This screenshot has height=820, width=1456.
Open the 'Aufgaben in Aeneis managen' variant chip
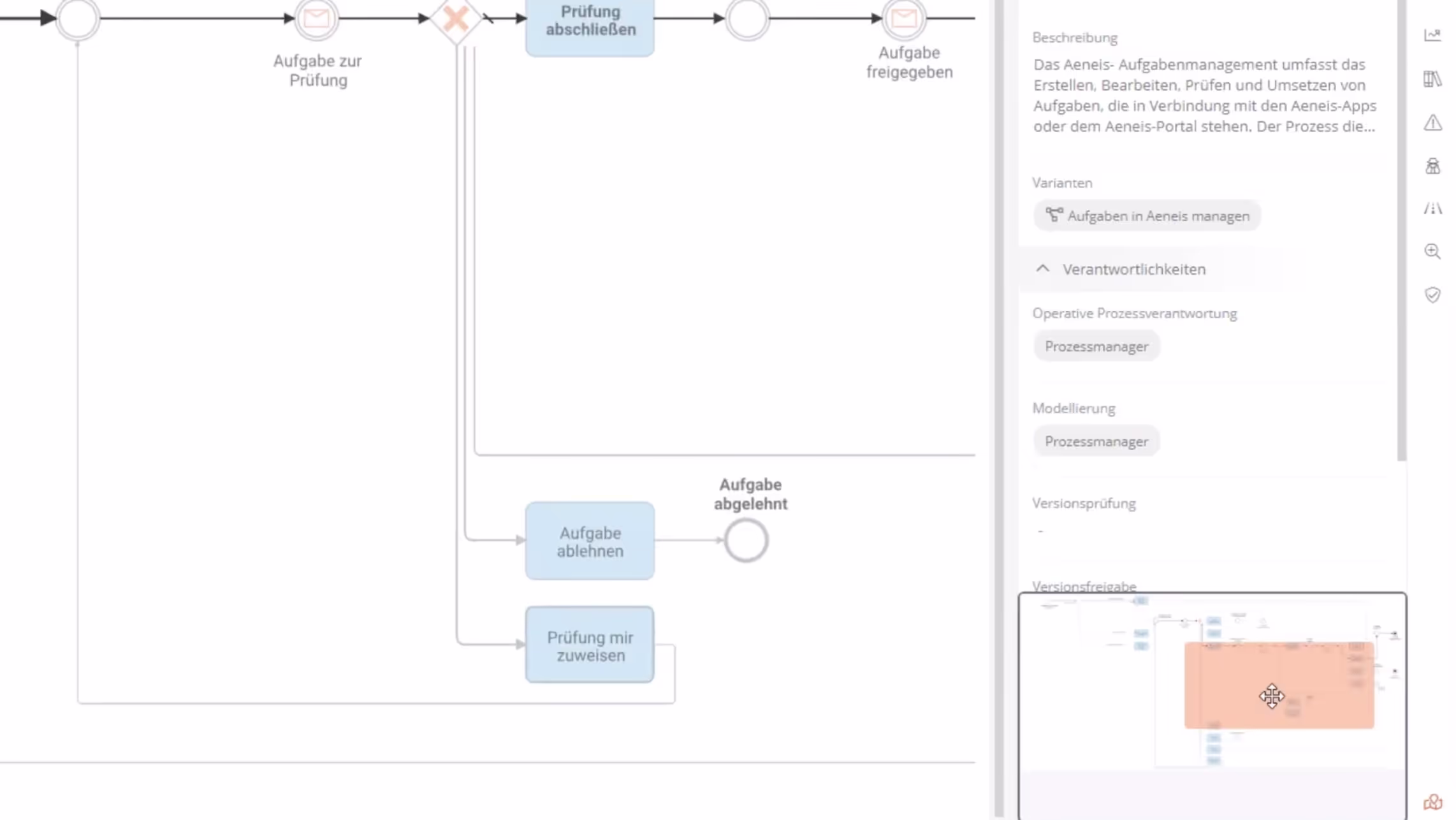(x=1146, y=216)
